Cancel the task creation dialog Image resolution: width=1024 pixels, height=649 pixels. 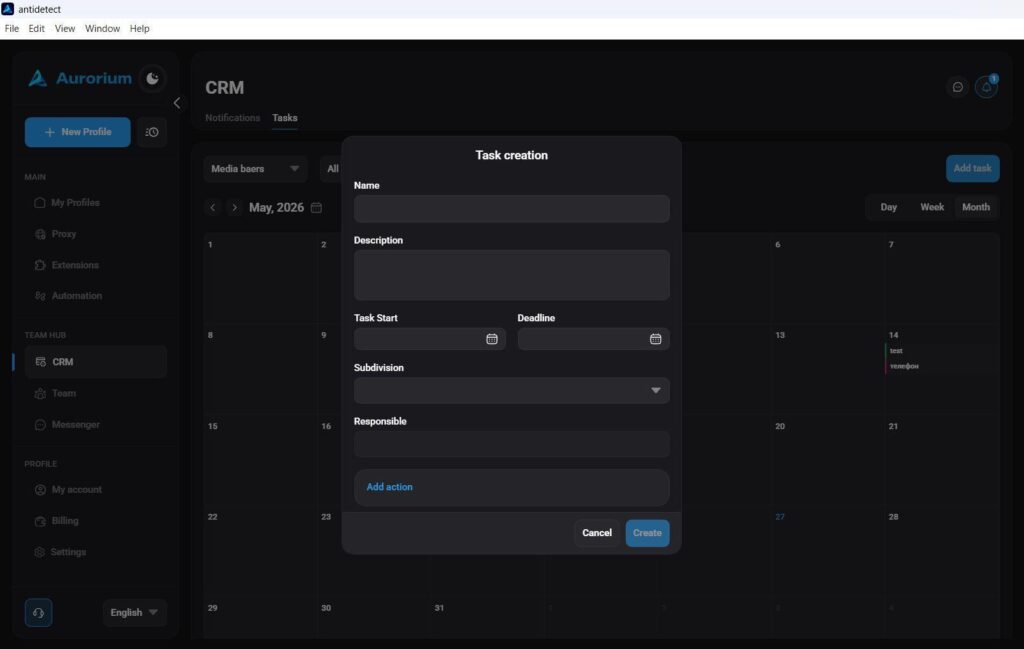597,533
